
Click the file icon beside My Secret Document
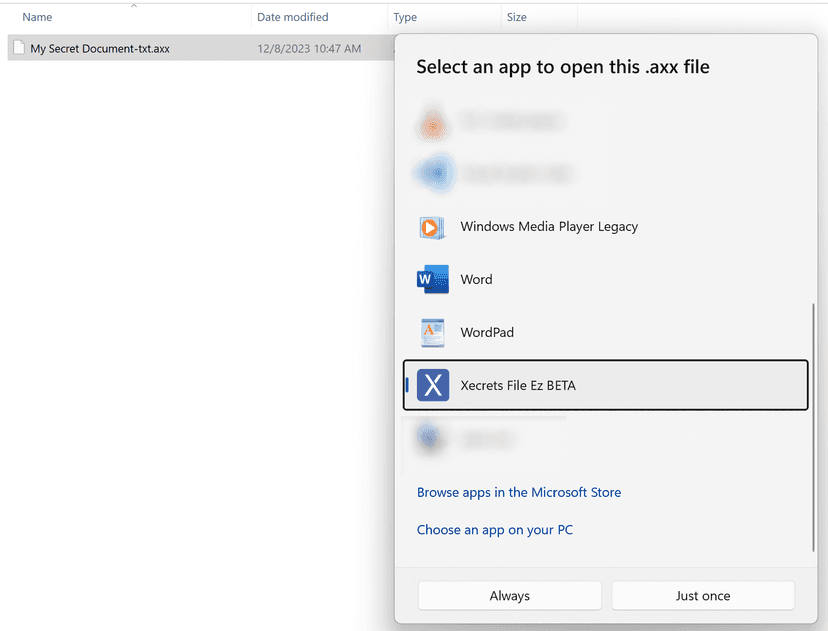point(18,48)
